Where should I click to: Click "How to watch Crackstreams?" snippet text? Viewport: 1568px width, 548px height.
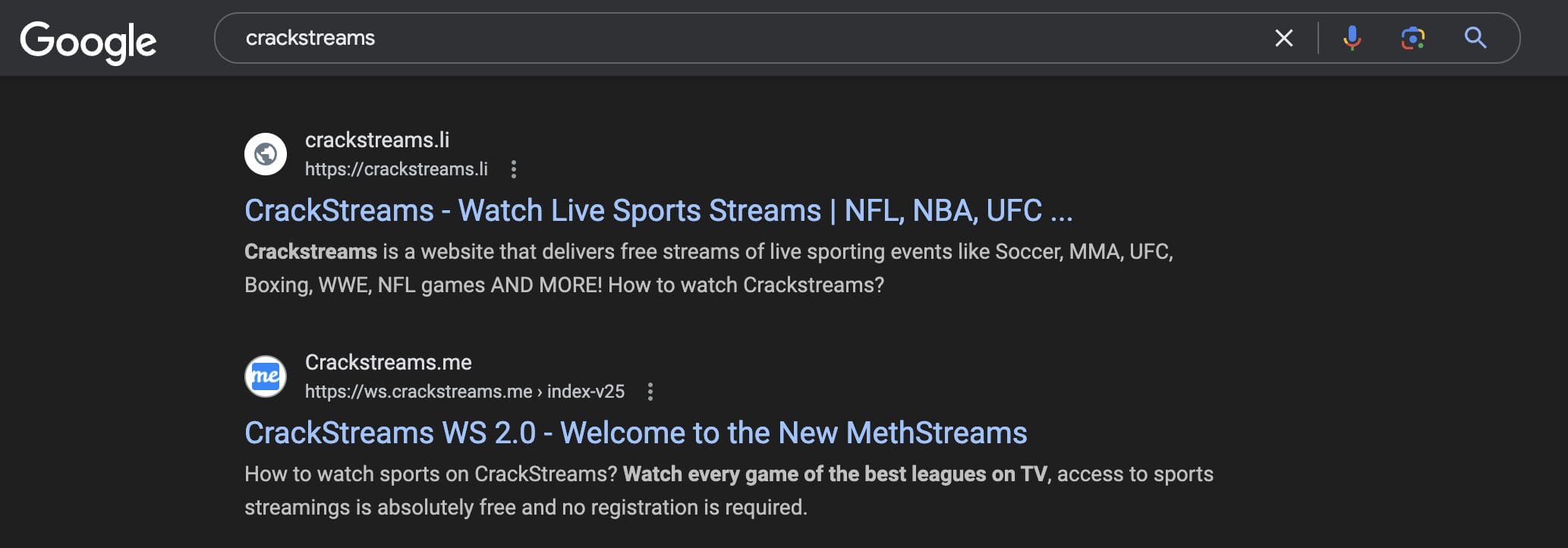point(745,285)
